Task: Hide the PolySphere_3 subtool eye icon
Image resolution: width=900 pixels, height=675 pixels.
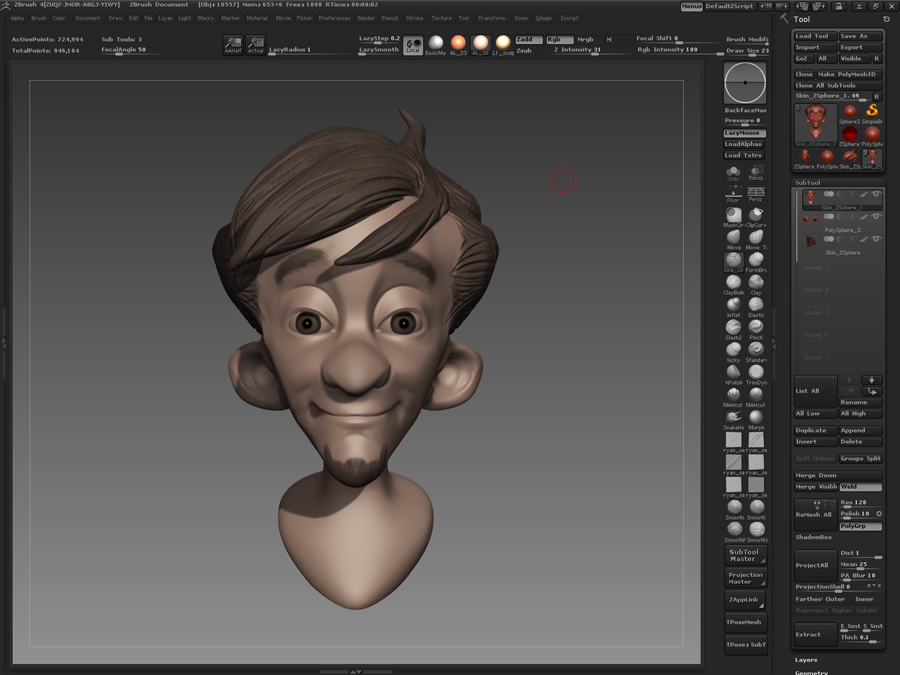Action: pyautogui.click(x=876, y=217)
